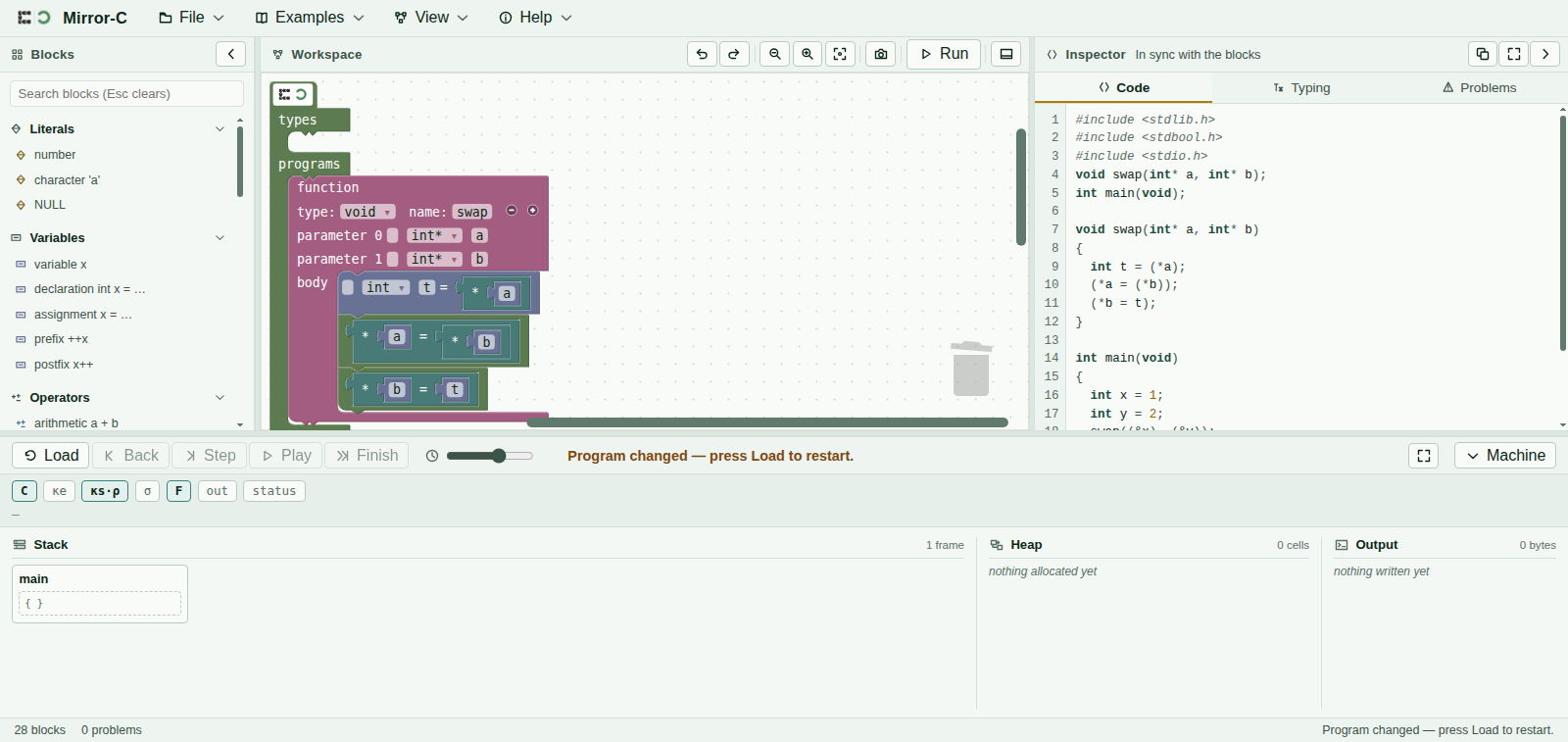Run the program

tap(944, 54)
